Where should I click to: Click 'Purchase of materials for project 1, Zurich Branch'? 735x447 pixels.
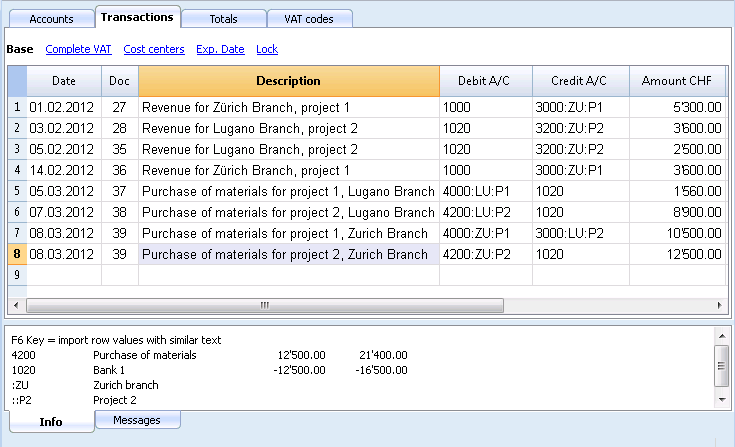[289, 233]
